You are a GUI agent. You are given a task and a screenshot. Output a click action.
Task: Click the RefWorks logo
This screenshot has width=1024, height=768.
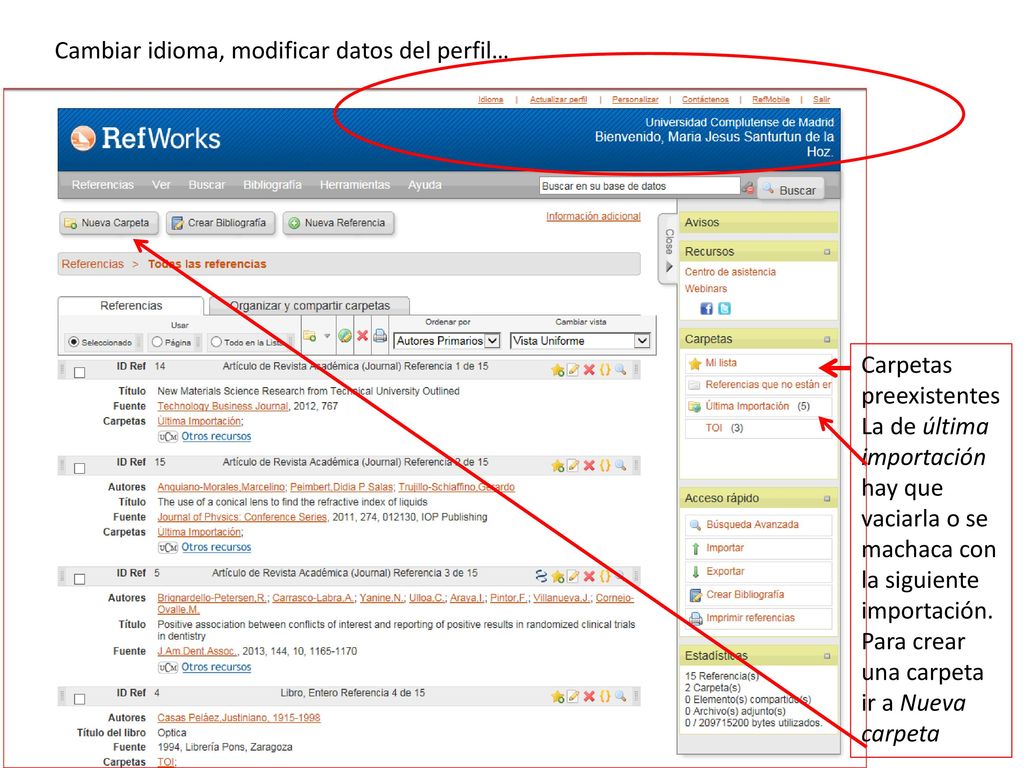coord(145,138)
